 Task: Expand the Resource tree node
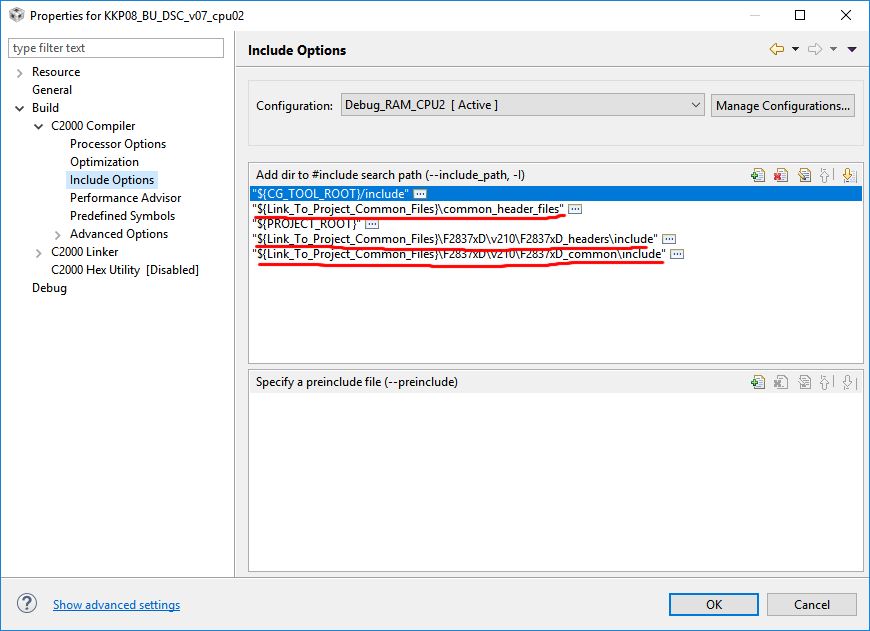coord(20,72)
